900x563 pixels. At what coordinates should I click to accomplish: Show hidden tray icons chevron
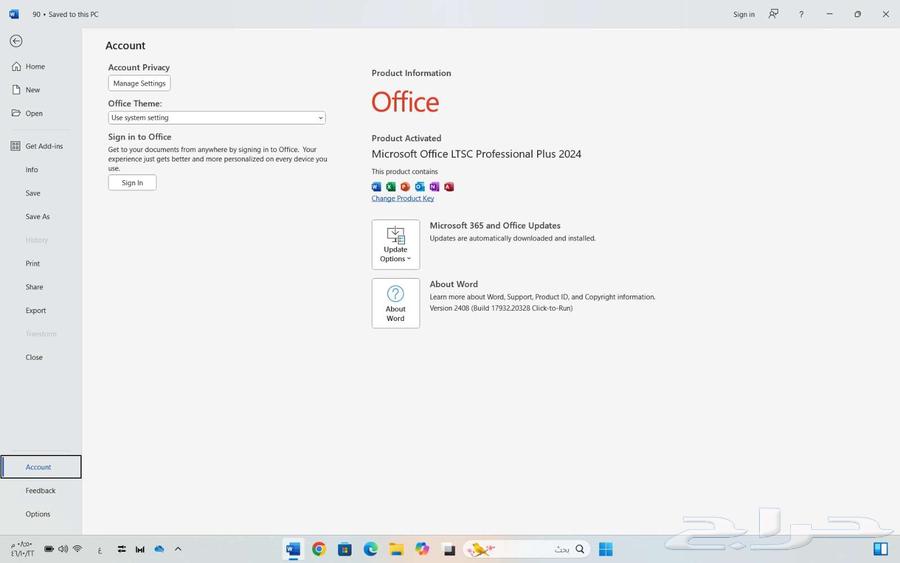click(x=178, y=549)
